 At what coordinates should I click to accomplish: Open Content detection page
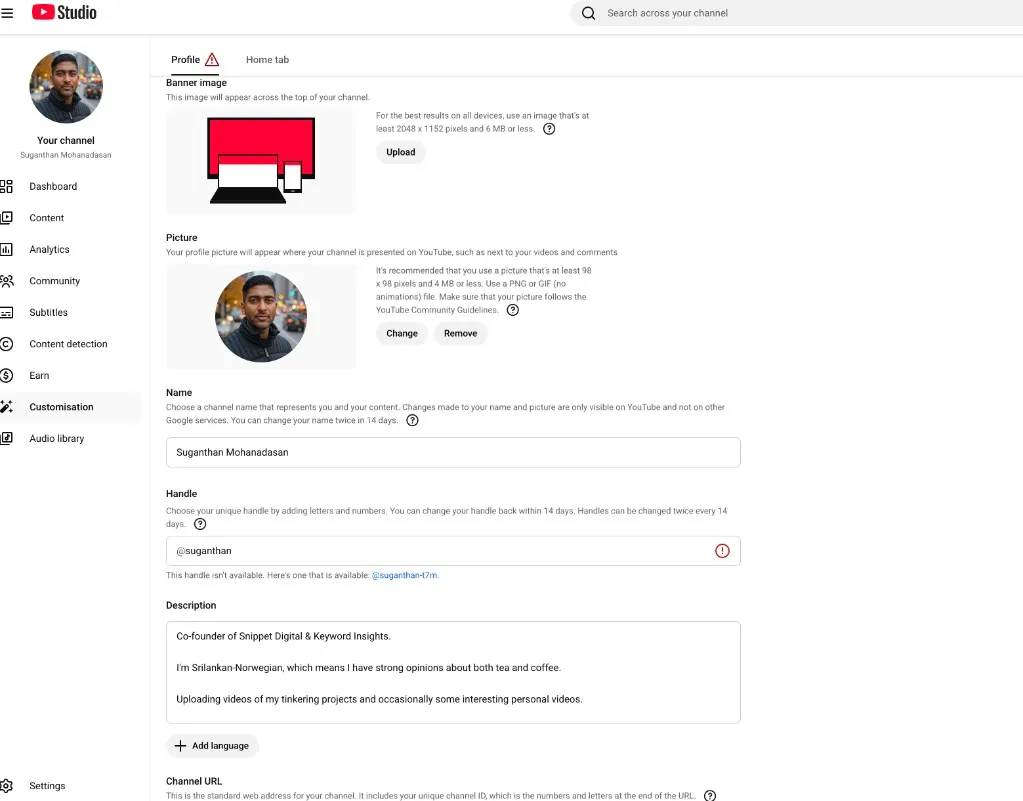(x=68, y=344)
